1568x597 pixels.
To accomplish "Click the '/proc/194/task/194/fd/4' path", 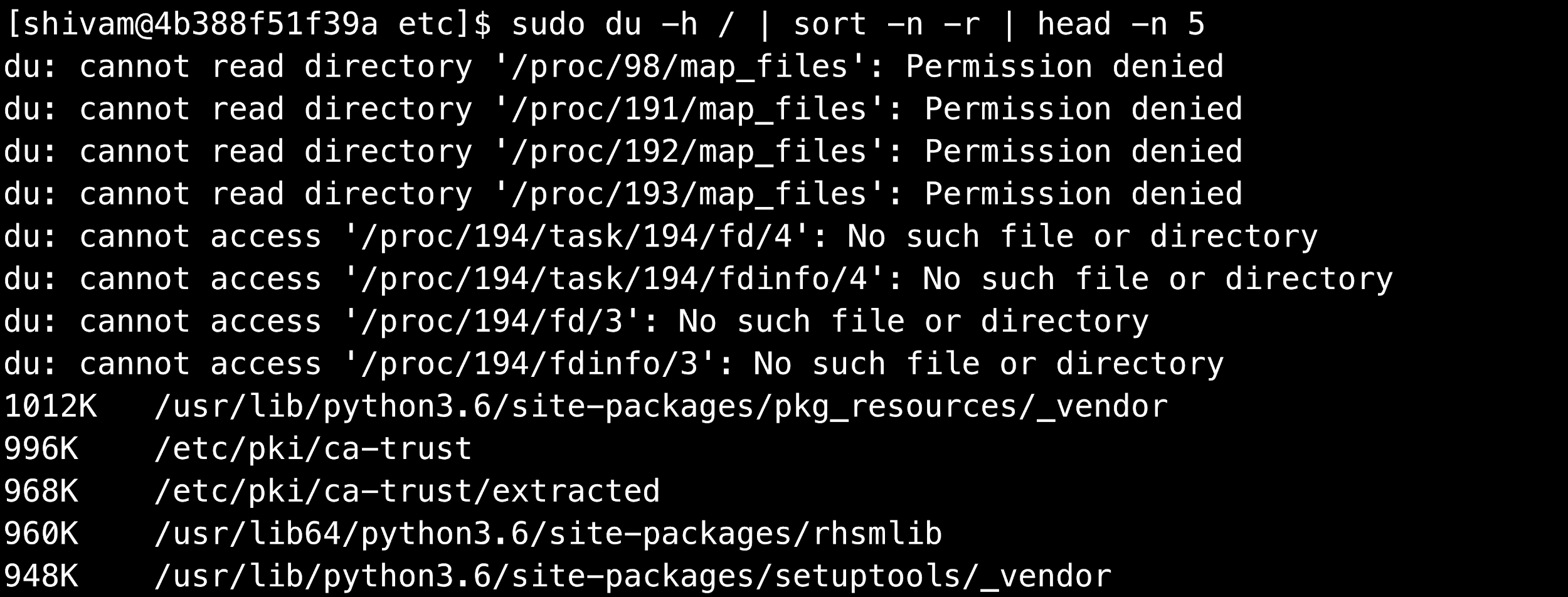I will coord(585,237).
